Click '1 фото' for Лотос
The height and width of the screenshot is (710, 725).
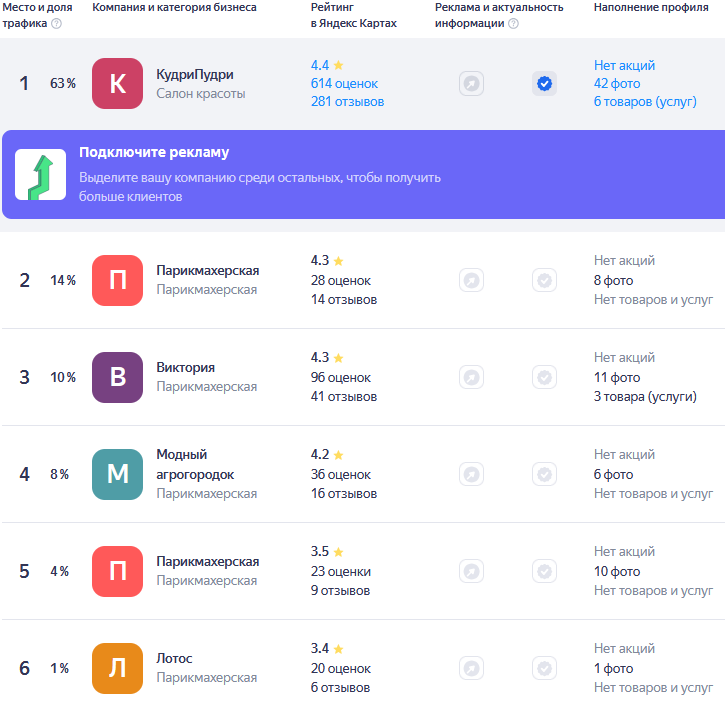point(614,669)
